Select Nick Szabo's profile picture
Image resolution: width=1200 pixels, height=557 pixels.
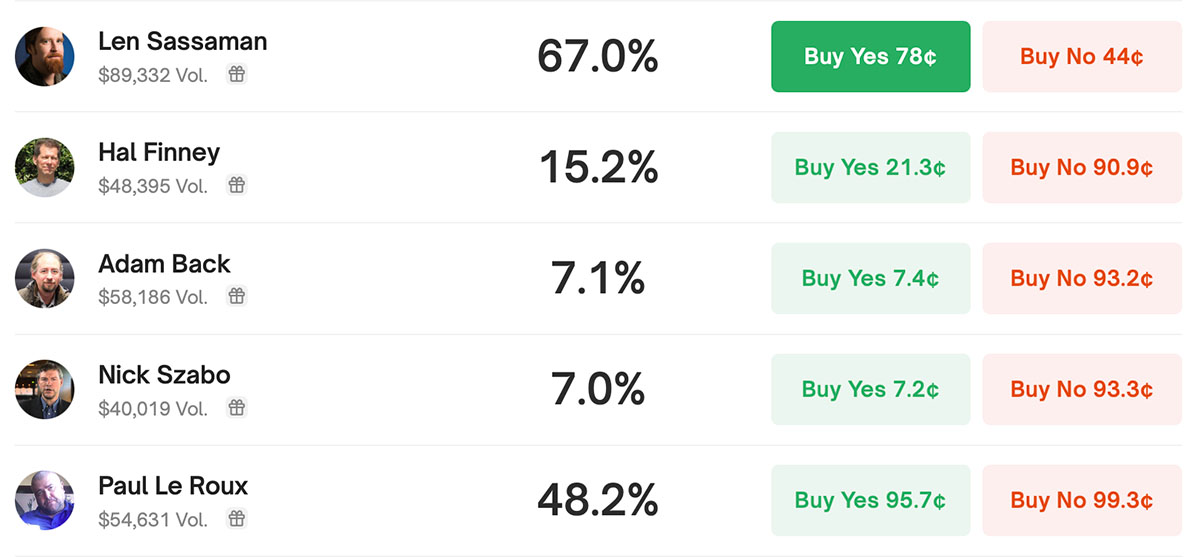tap(45, 389)
